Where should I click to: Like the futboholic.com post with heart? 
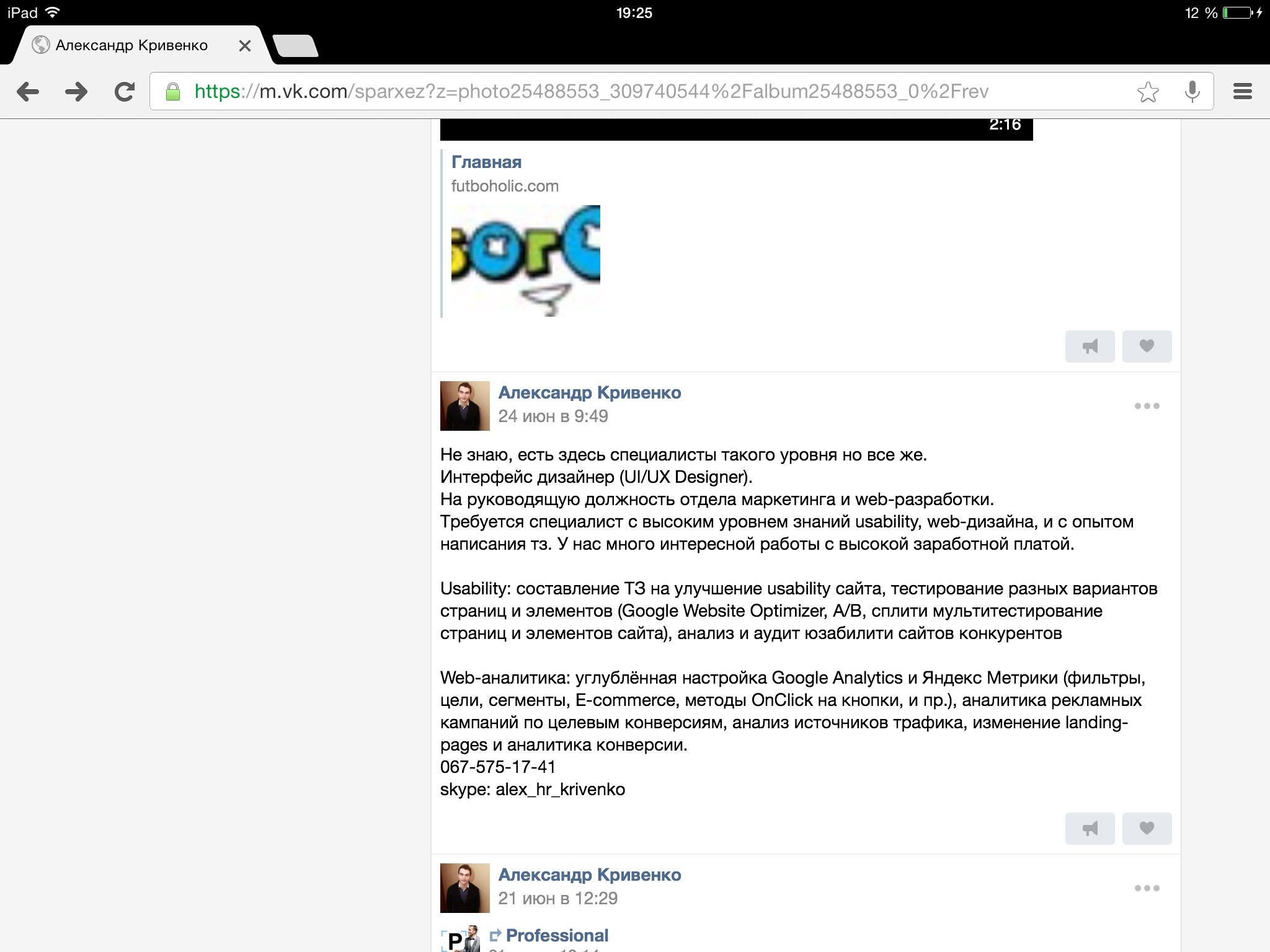(x=1147, y=346)
